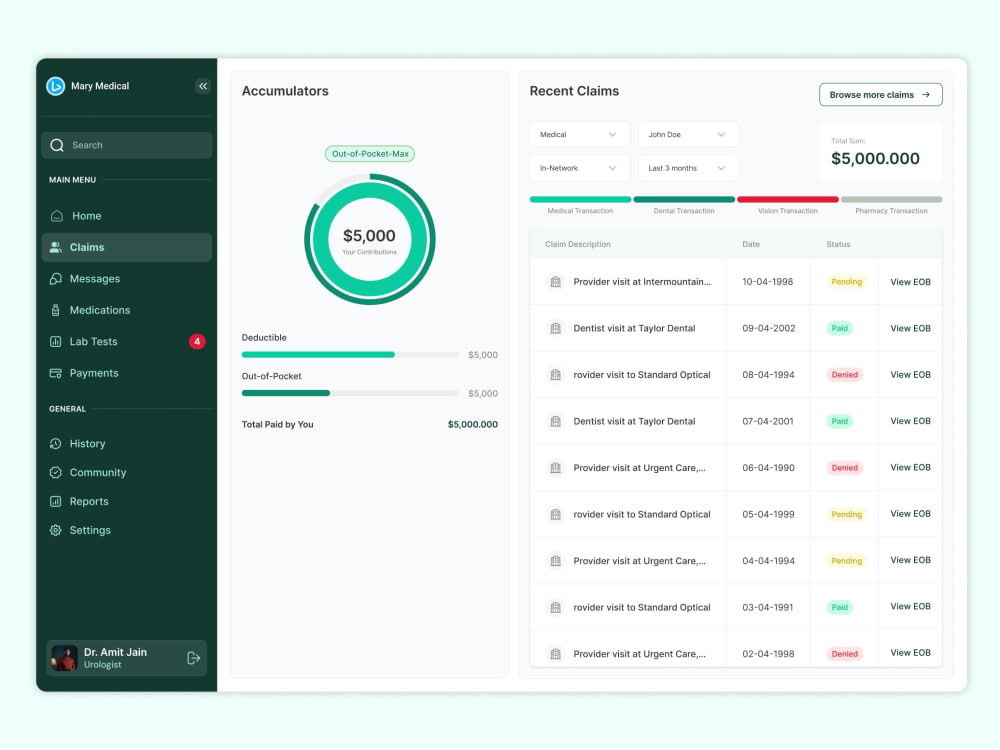The width and height of the screenshot is (1000, 750).
Task: Click the Lab Tests chart icon
Action: (55, 341)
